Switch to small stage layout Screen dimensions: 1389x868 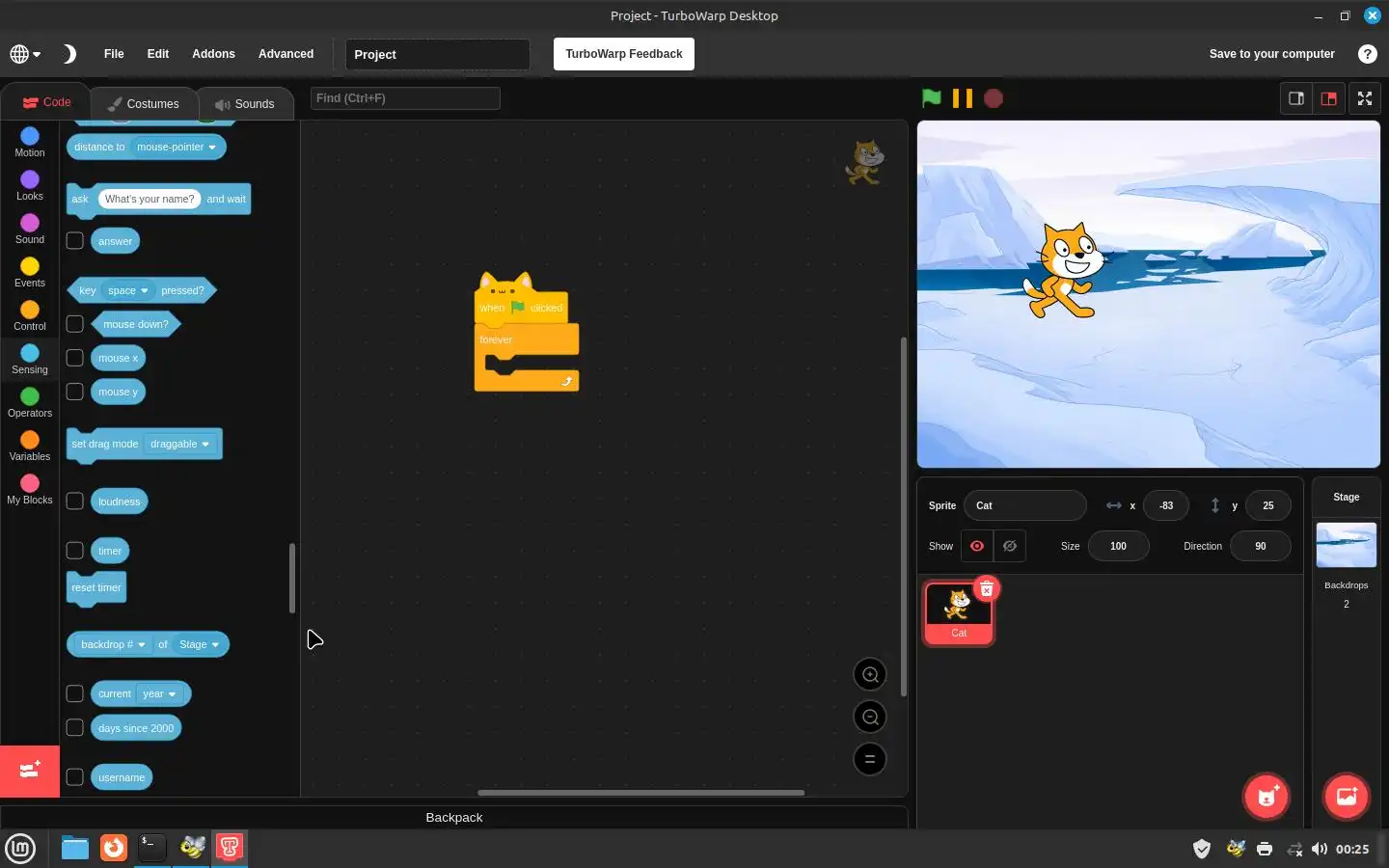point(1296,98)
